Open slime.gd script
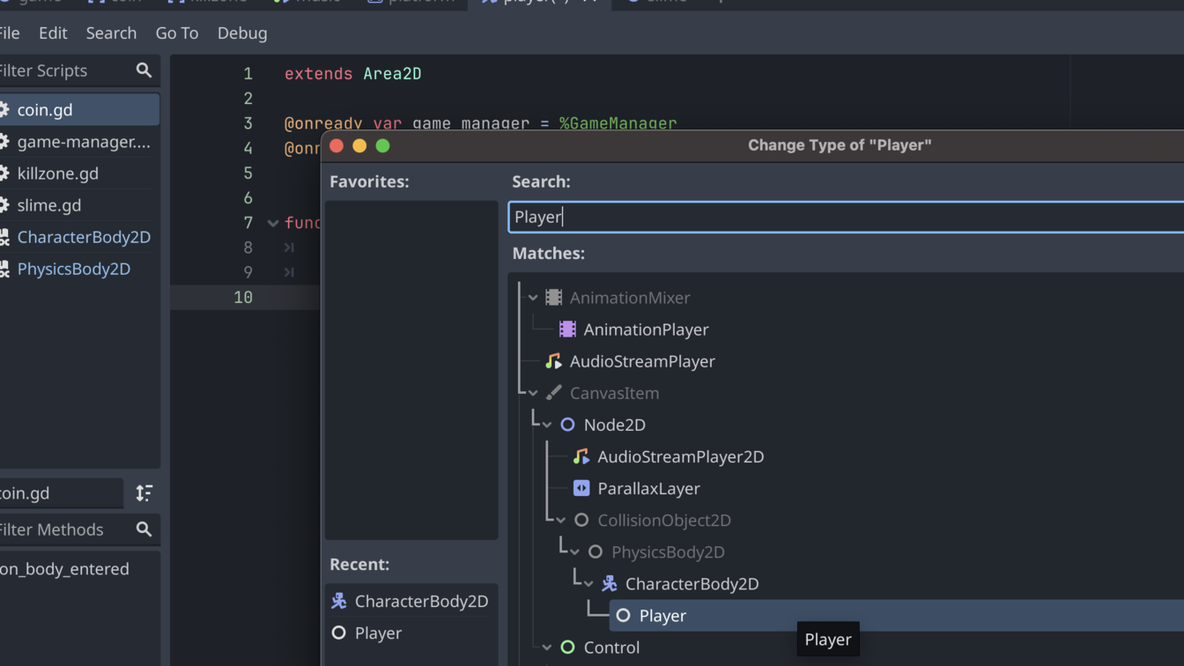The width and height of the screenshot is (1184, 666). tap(79, 205)
